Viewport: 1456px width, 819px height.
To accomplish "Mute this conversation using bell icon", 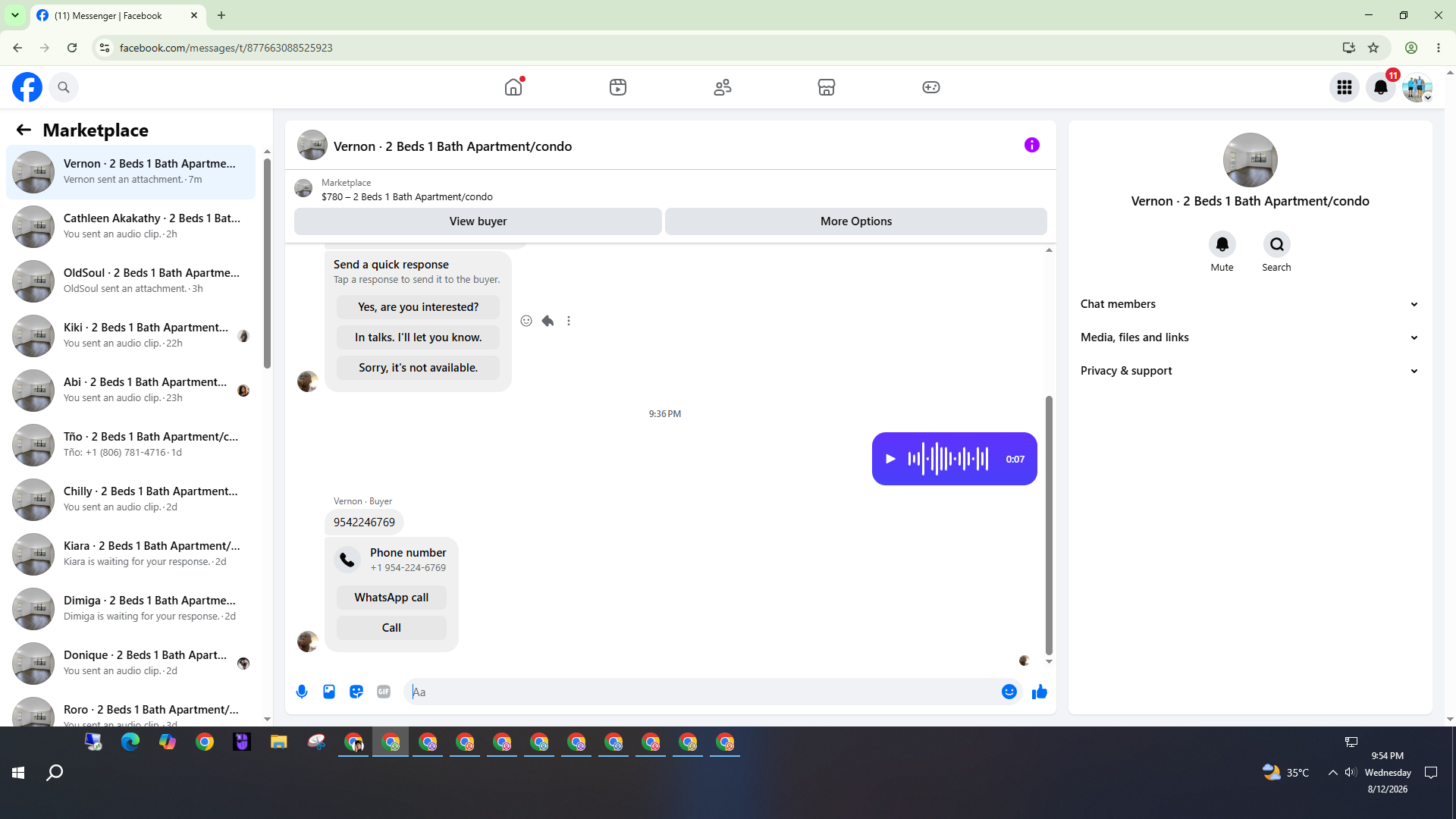I will pos(1222,244).
